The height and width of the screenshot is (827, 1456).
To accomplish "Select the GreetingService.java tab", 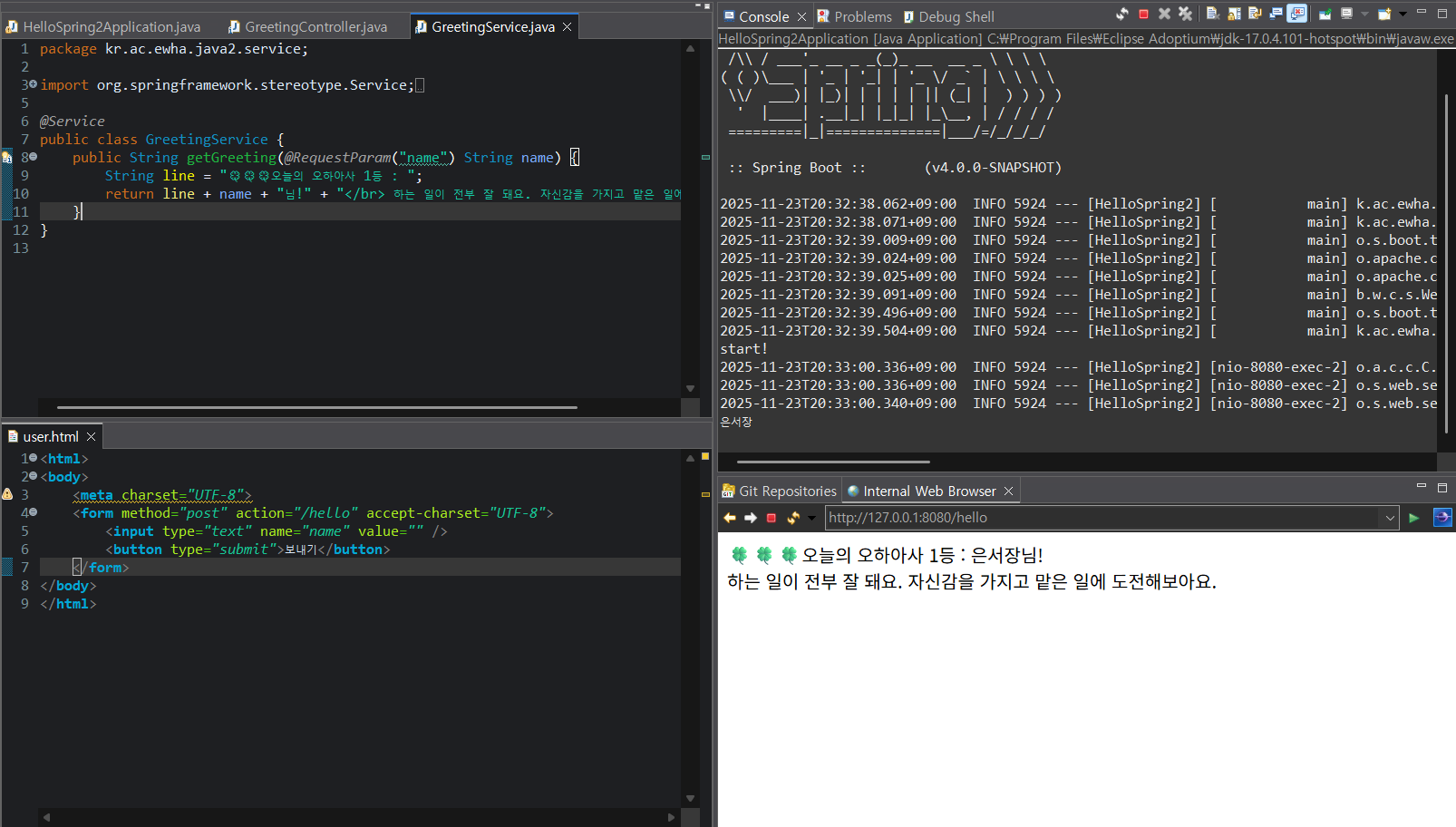I will tap(493, 27).
